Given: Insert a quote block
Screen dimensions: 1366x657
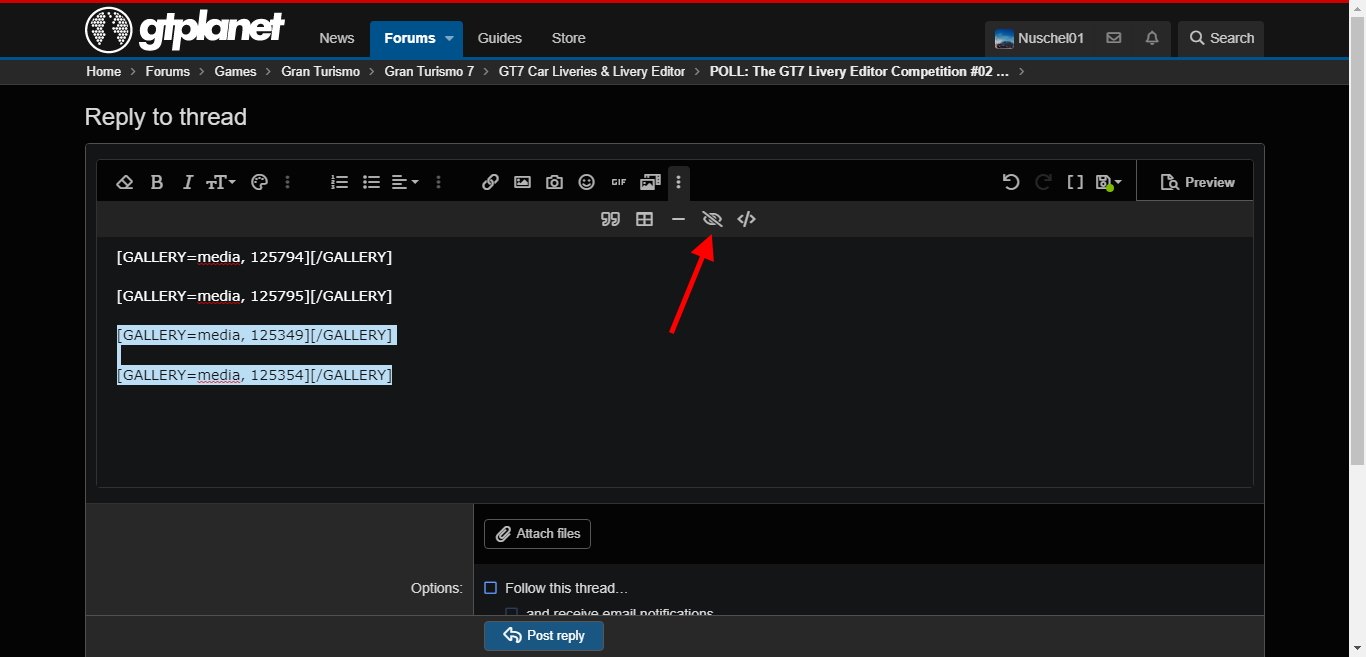Looking at the screenshot, I should [x=610, y=219].
